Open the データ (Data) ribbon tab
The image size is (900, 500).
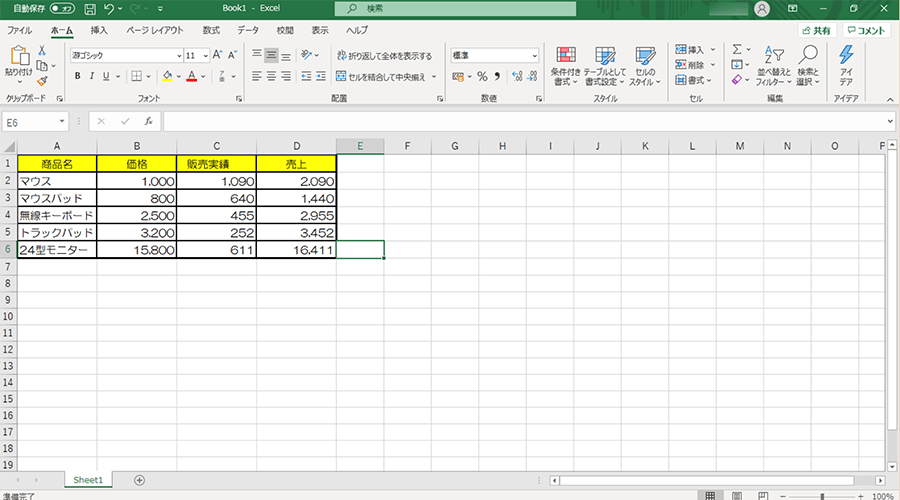tap(248, 31)
